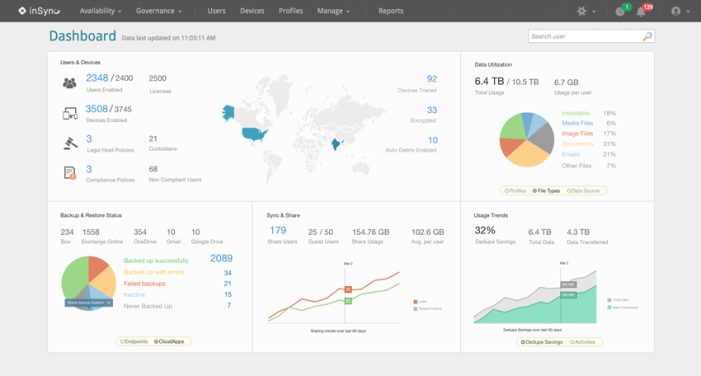Click the Image Files legend label

(x=577, y=133)
